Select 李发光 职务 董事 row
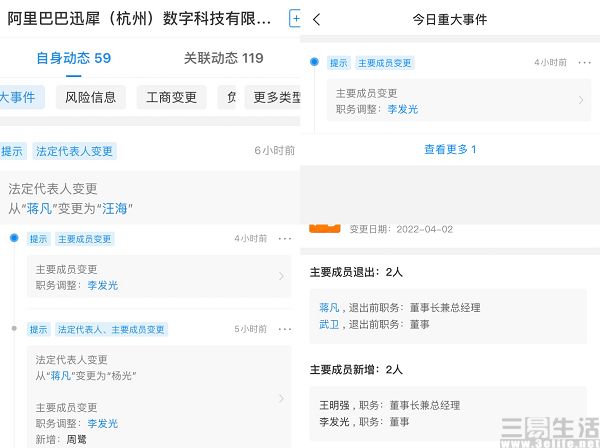 pos(364,422)
